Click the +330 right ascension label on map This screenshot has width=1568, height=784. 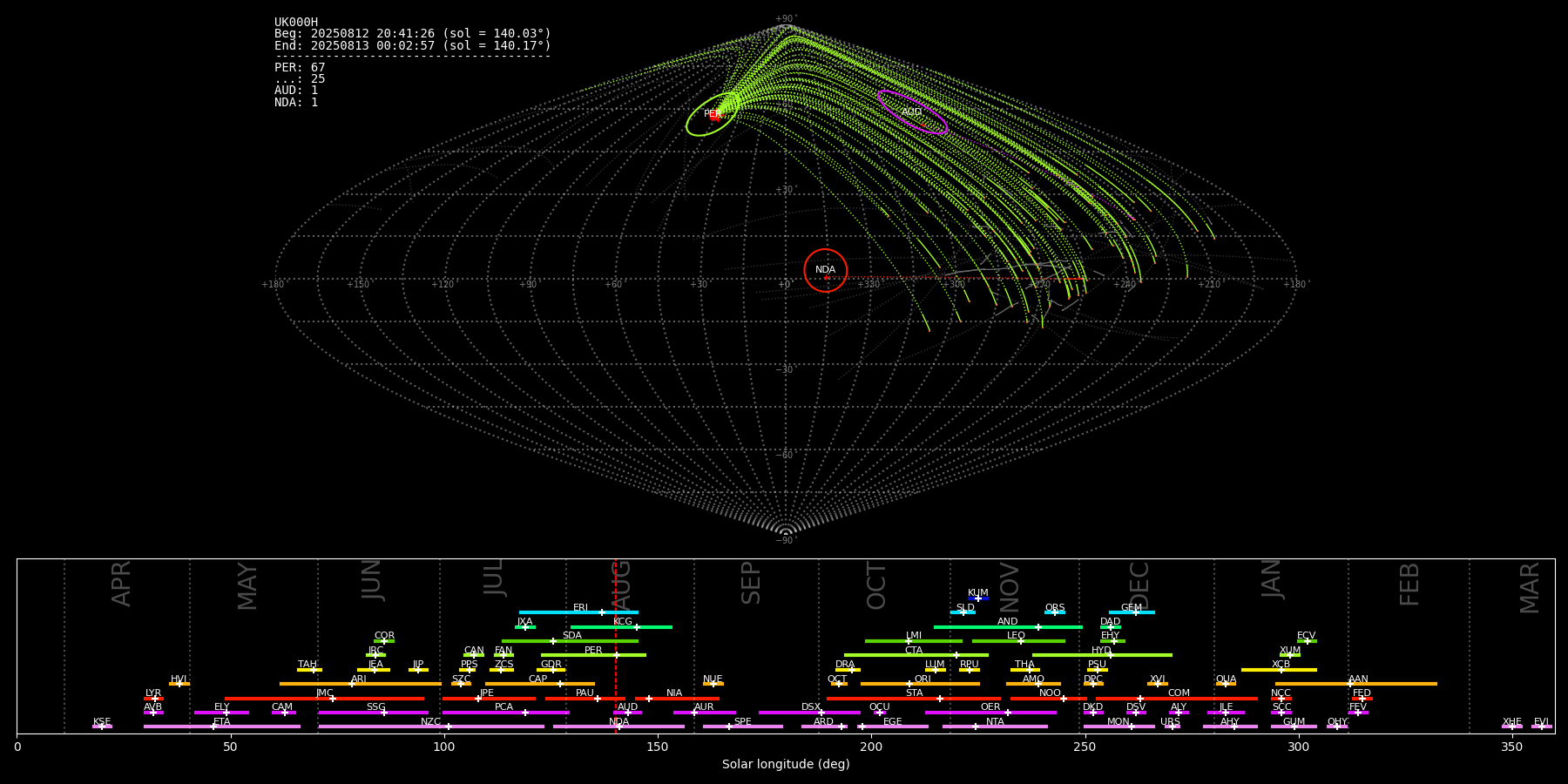coord(868,285)
